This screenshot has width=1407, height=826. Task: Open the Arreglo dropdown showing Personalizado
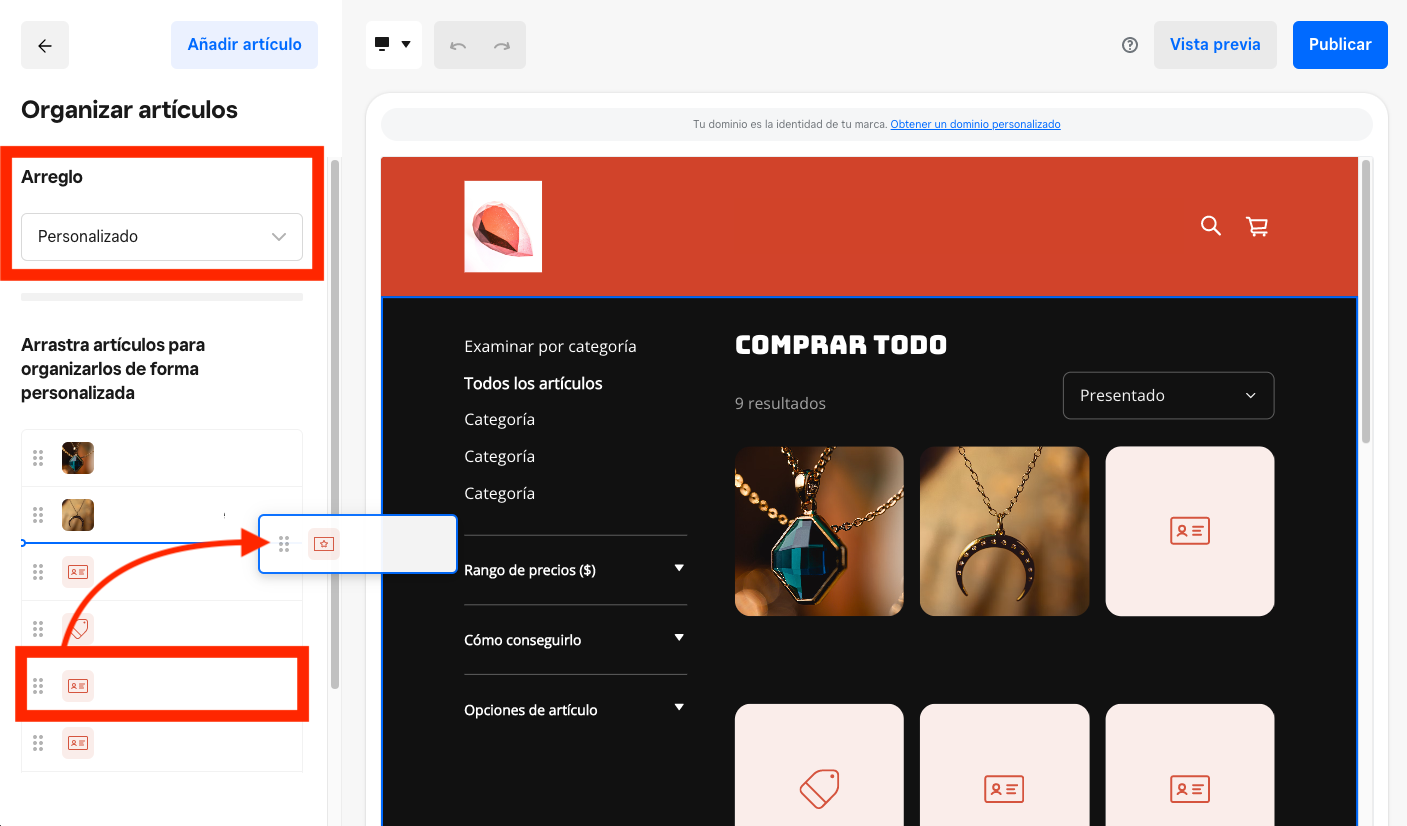(162, 237)
